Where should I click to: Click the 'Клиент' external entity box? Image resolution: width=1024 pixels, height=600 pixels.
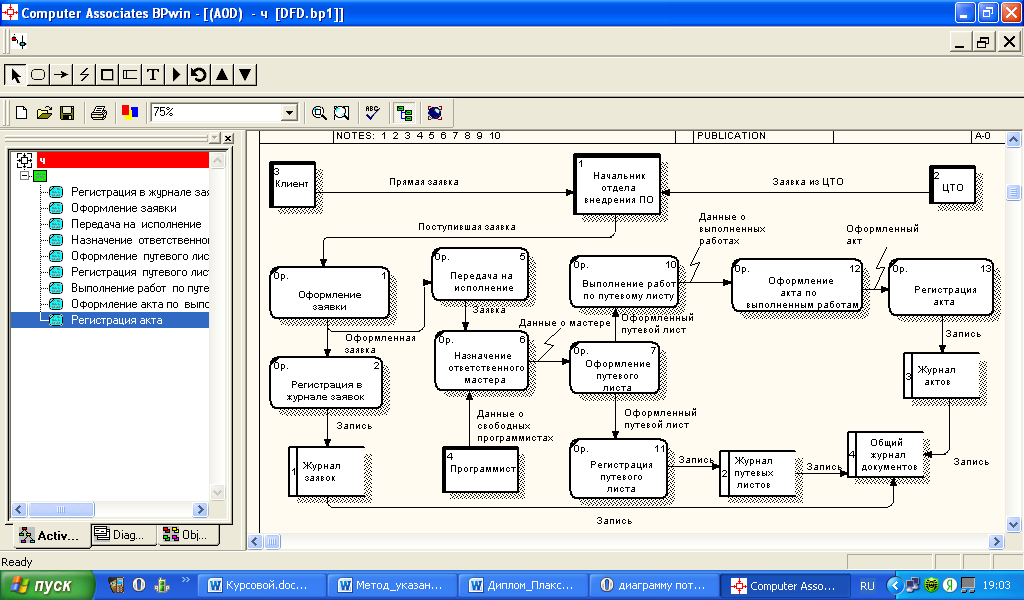click(x=293, y=185)
